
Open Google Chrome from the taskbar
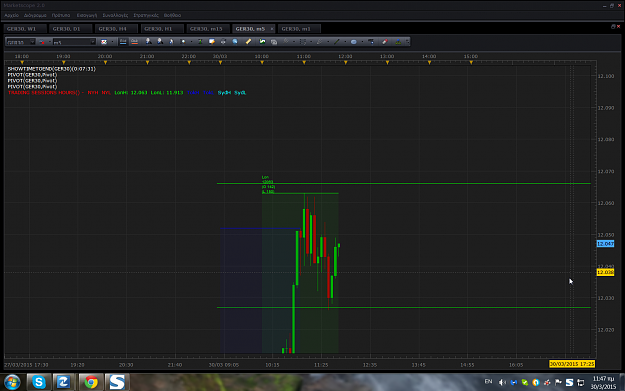(91, 382)
